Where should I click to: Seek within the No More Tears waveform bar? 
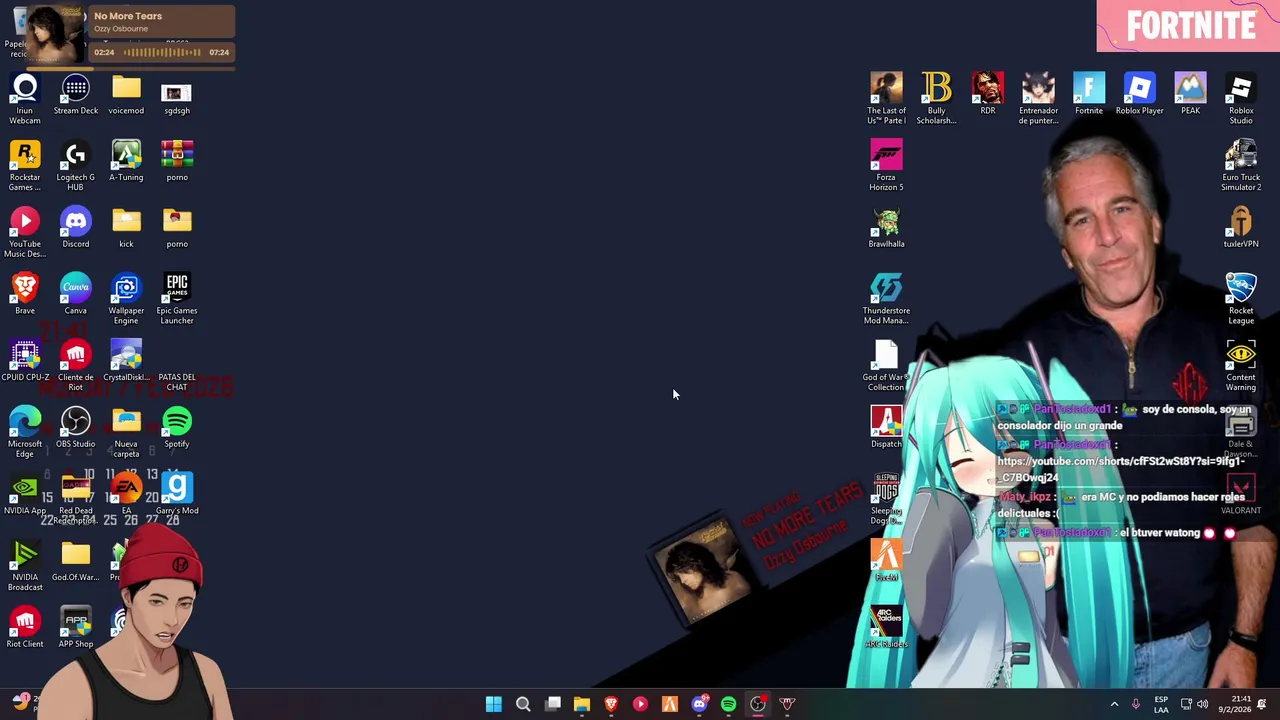(x=162, y=52)
